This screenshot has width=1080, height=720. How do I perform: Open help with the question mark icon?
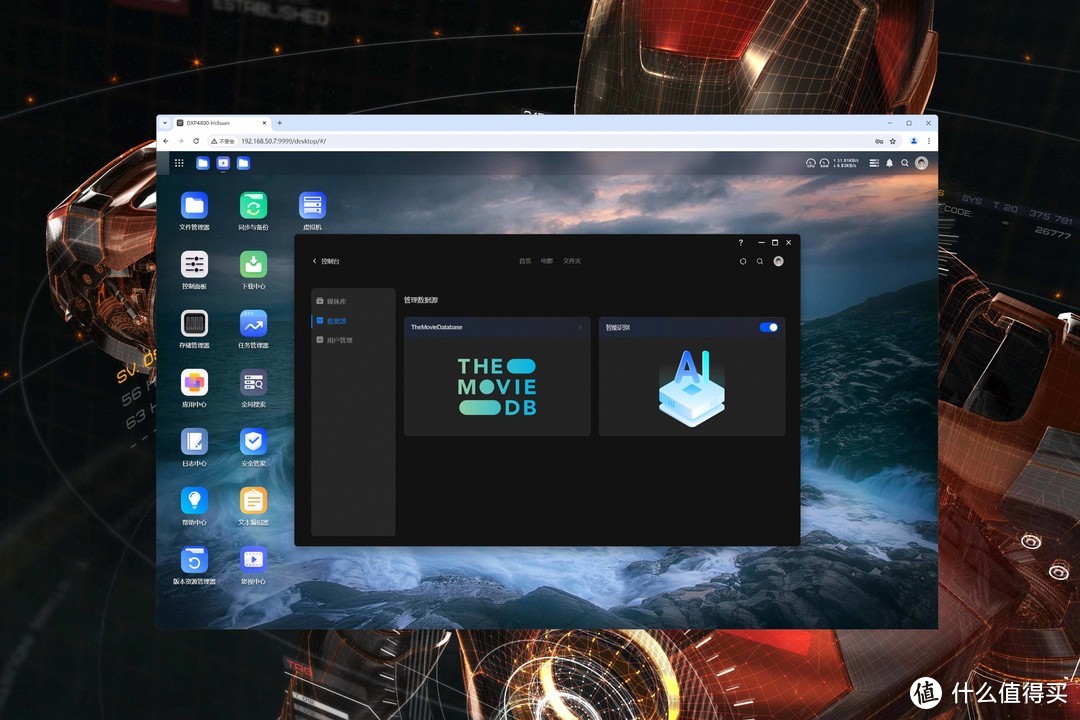[x=741, y=243]
